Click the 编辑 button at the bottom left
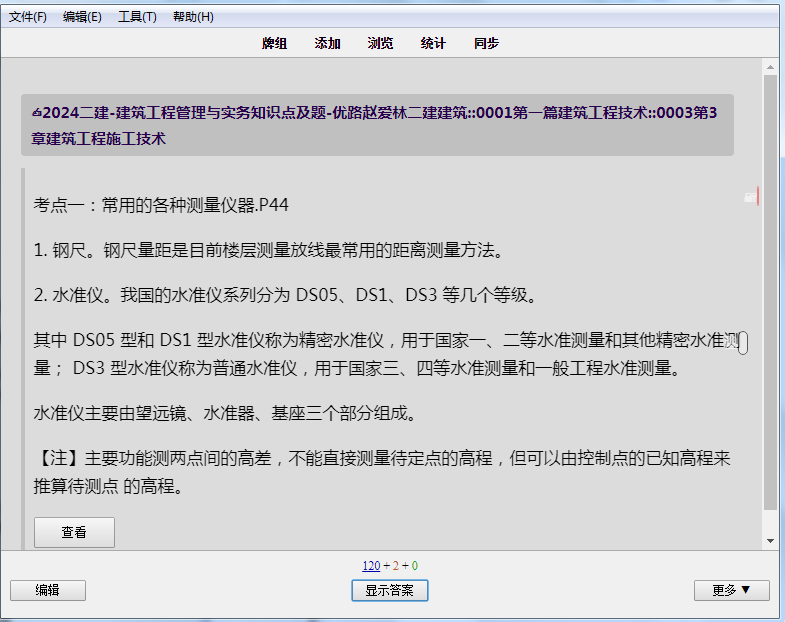 (48, 590)
